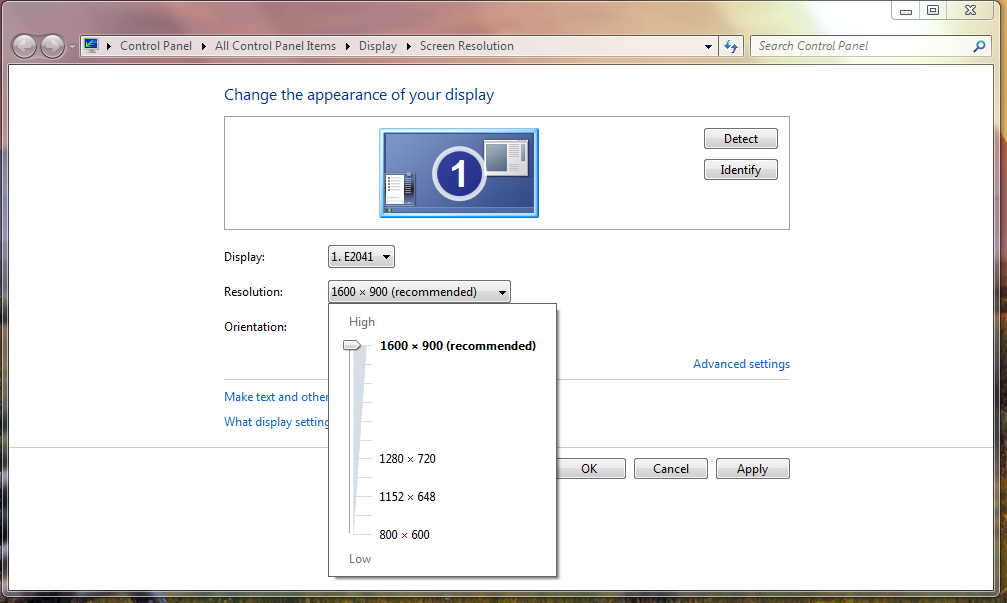Click the back navigation arrow button
Screen dimensions: 1007x603
[x=25, y=46]
